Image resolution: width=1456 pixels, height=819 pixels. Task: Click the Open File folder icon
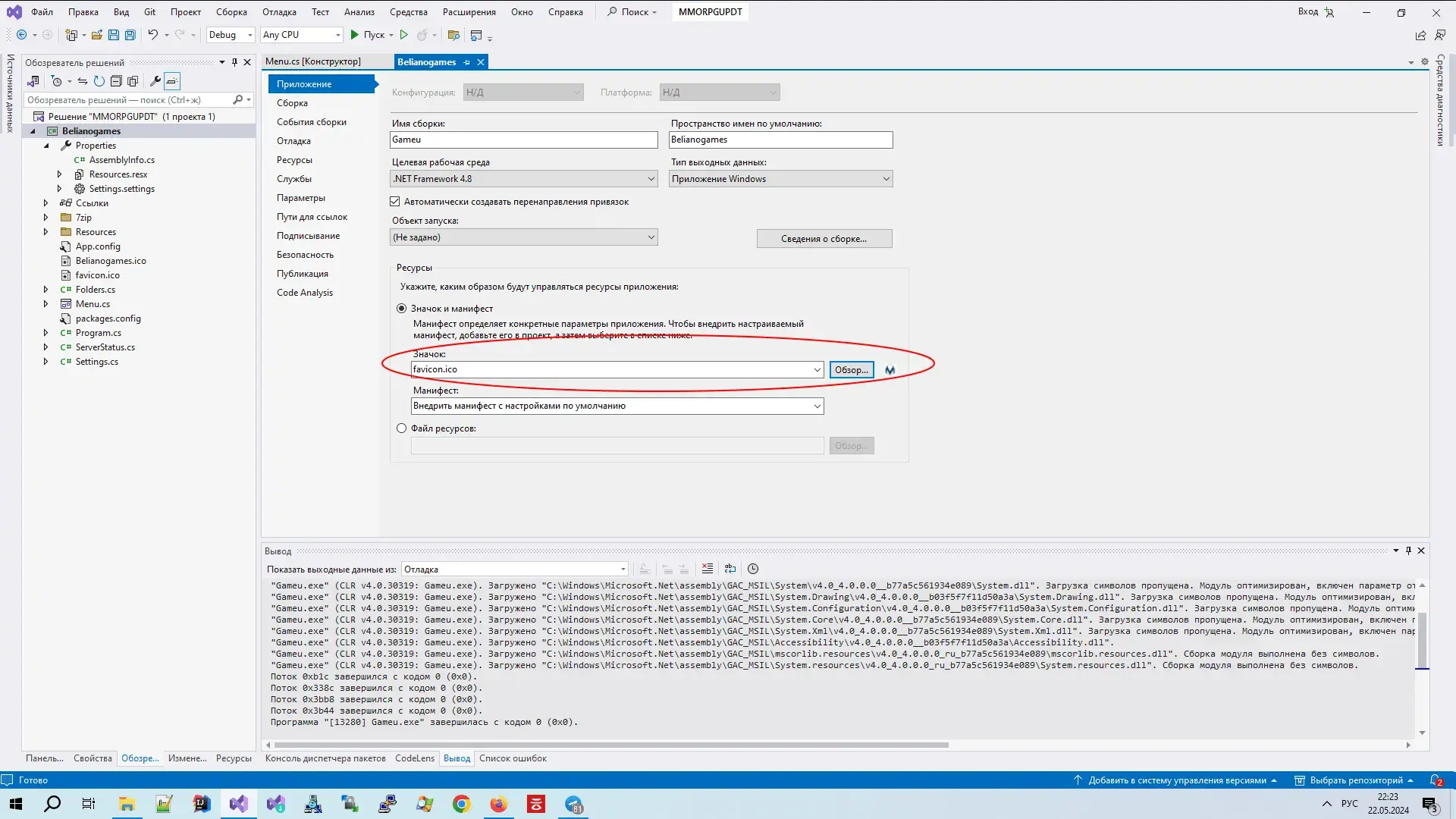pyautogui.click(x=96, y=35)
